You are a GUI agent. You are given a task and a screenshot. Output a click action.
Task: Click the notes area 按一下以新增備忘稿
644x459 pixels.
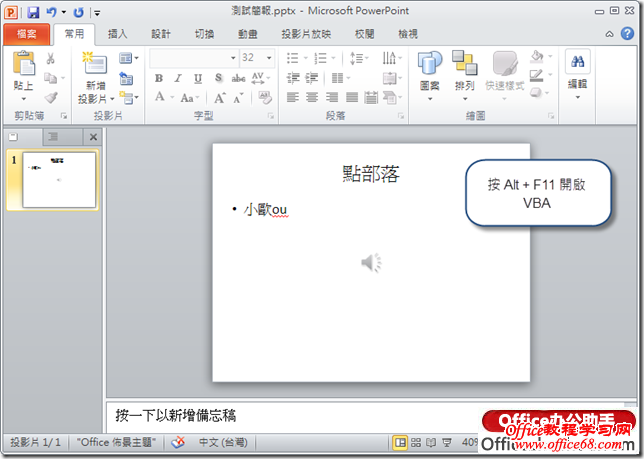pyautogui.click(x=176, y=415)
